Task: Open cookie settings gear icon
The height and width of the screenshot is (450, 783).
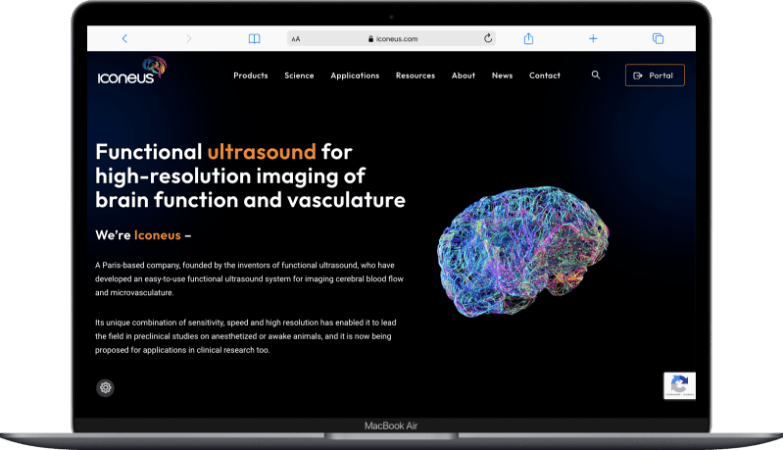Action: [x=105, y=388]
